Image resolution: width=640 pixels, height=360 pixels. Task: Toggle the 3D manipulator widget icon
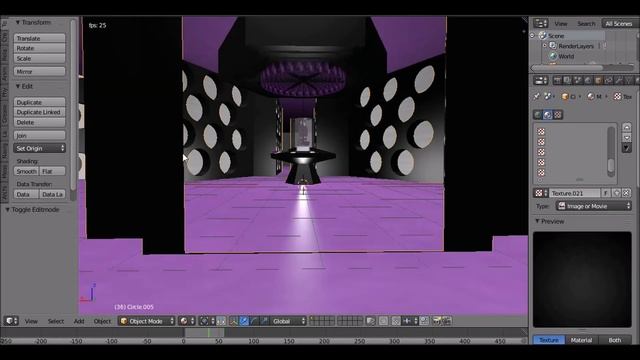coord(233,321)
